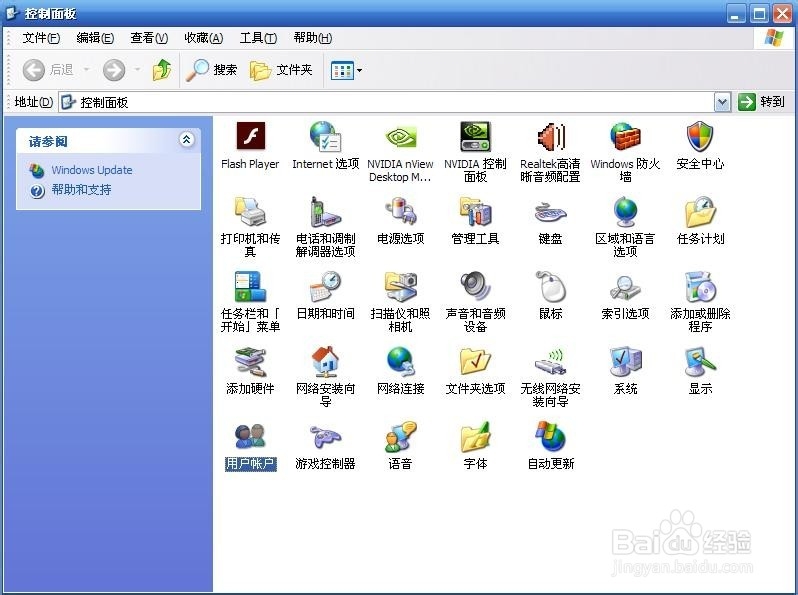This screenshot has height=595, width=798.
Task: Open 网络连接 icon
Action: 400,361
